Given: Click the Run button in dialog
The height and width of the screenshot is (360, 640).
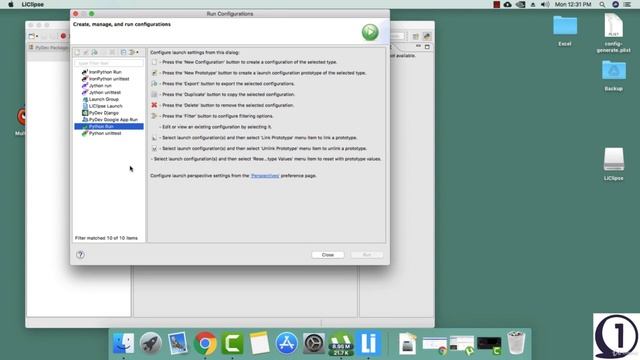Looking at the screenshot, I should (x=367, y=255).
